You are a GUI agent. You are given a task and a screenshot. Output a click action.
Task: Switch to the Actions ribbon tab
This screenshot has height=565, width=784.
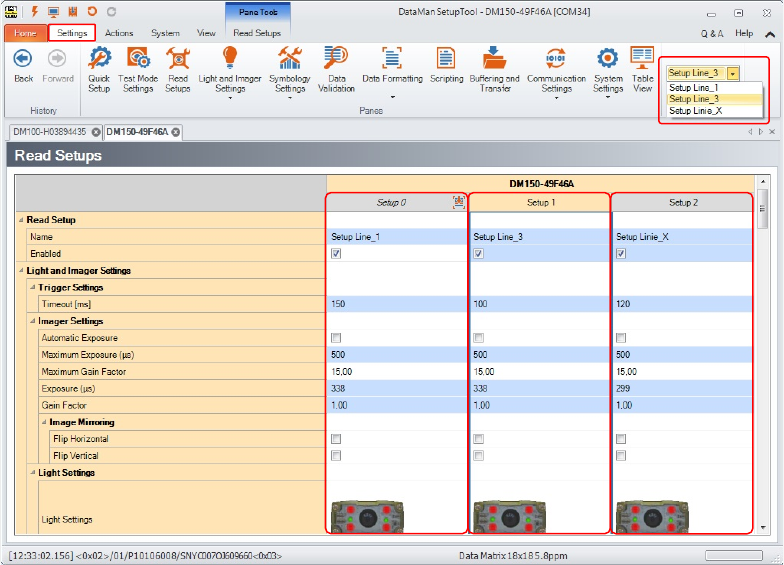(119, 33)
